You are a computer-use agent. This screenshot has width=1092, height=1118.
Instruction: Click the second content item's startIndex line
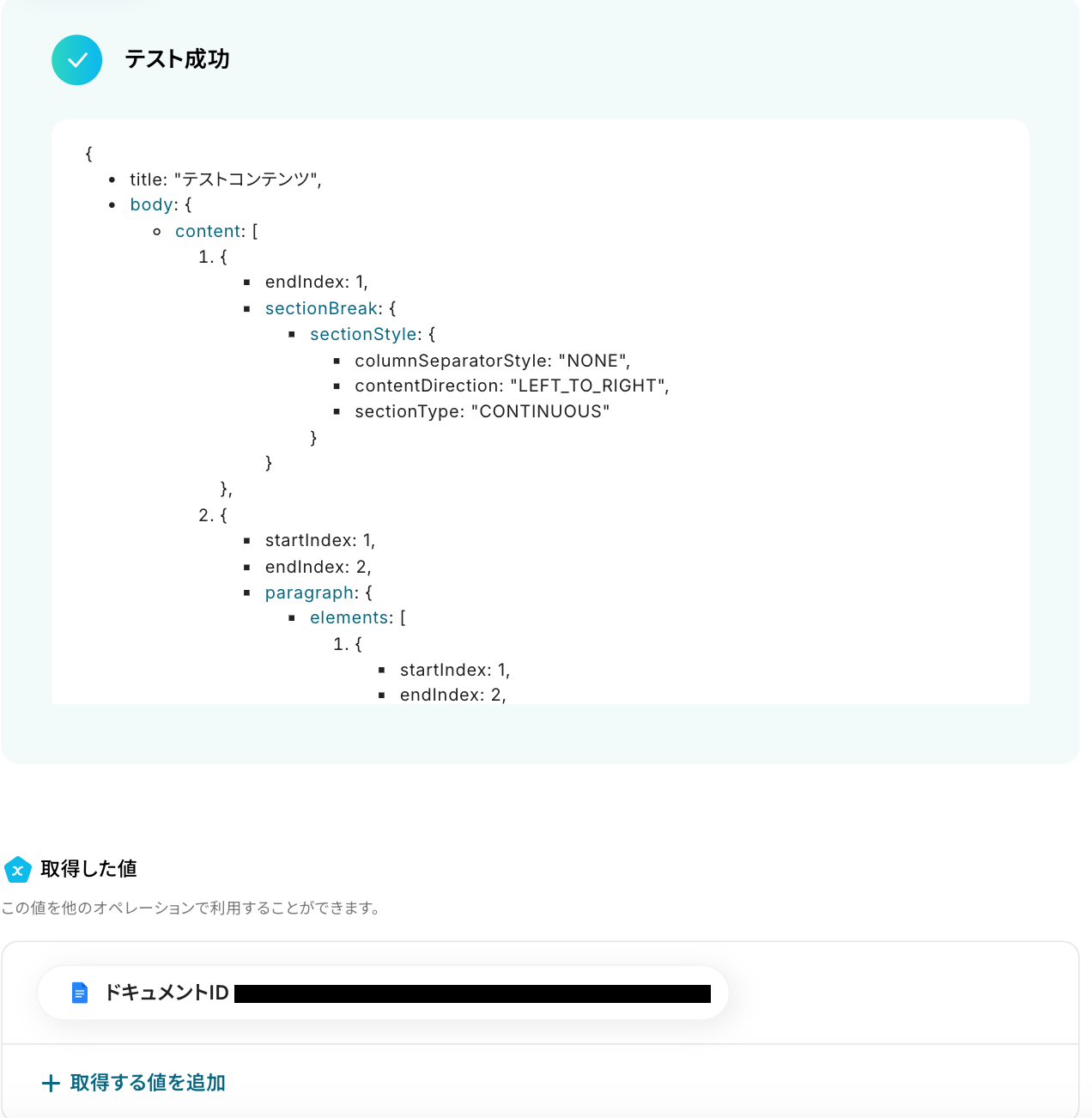click(x=319, y=540)
